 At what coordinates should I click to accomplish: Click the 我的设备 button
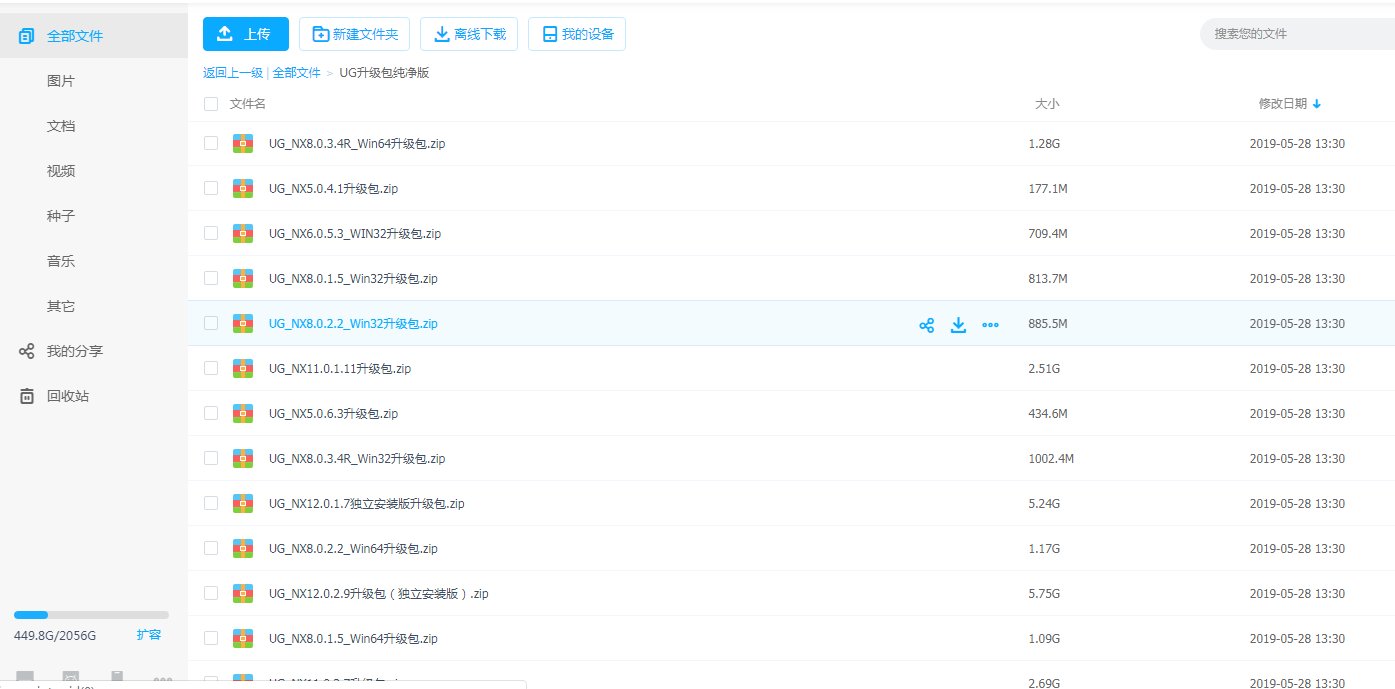[577, 34]
